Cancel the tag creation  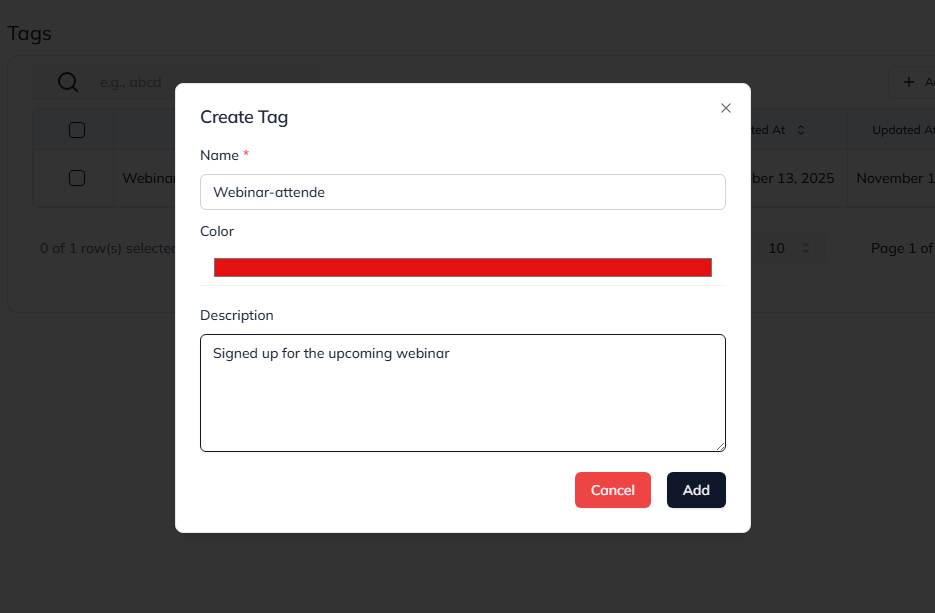(612, 489)
